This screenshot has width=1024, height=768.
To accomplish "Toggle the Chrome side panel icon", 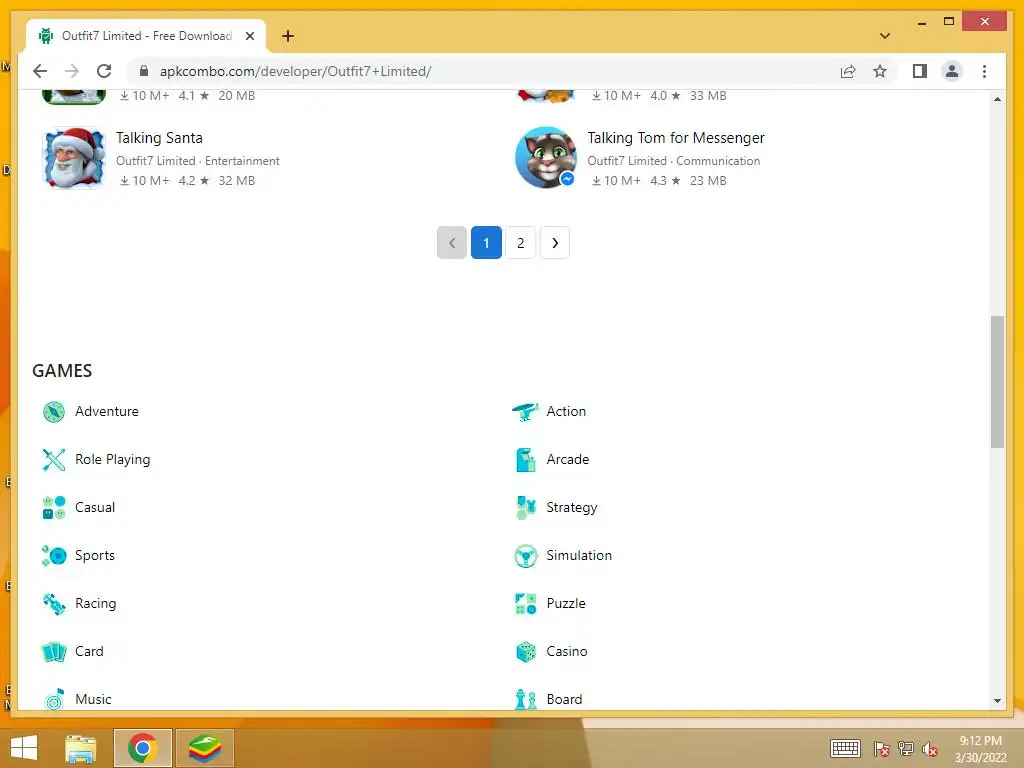I will 920,71.
